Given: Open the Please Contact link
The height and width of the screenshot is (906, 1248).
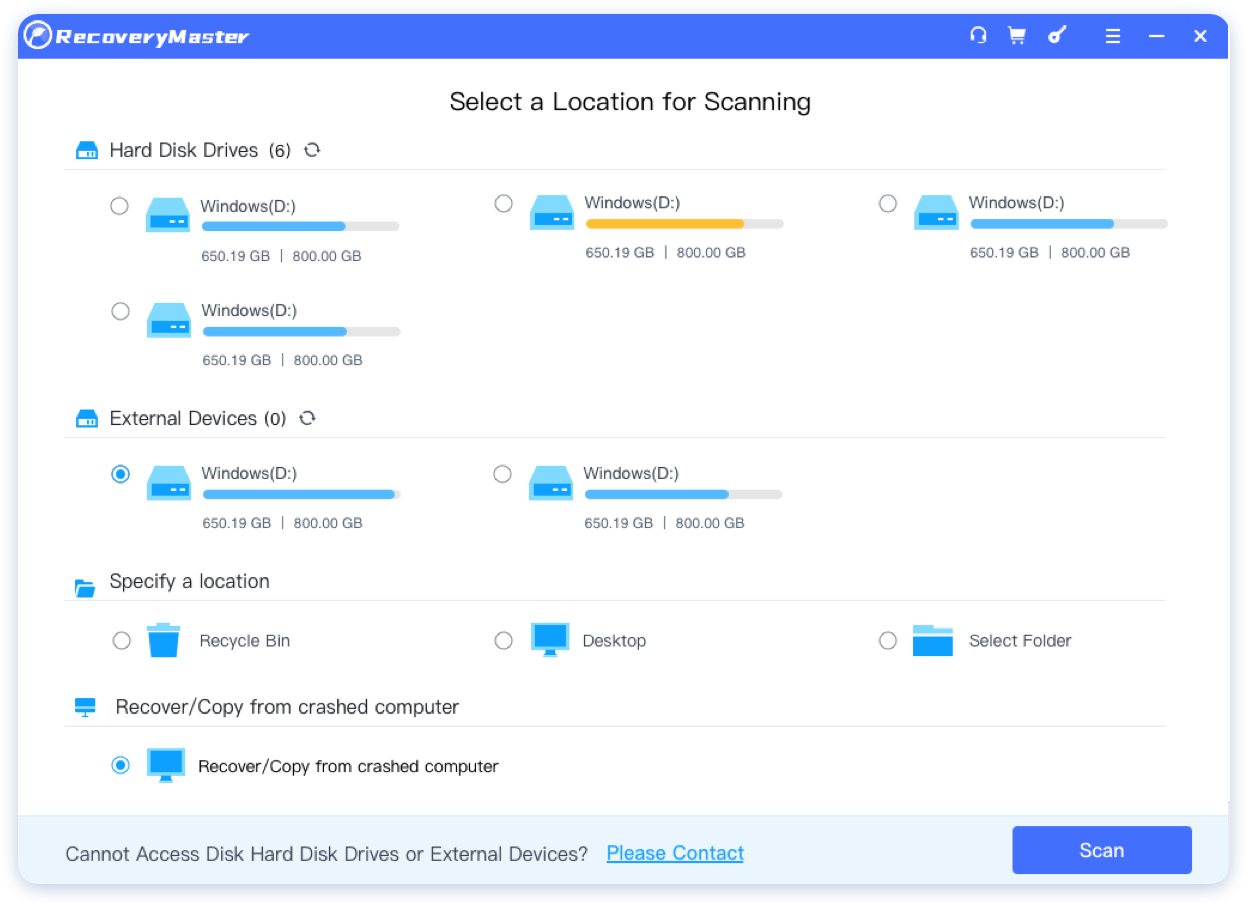Looking at the screenshot, I should pos(675,853).
